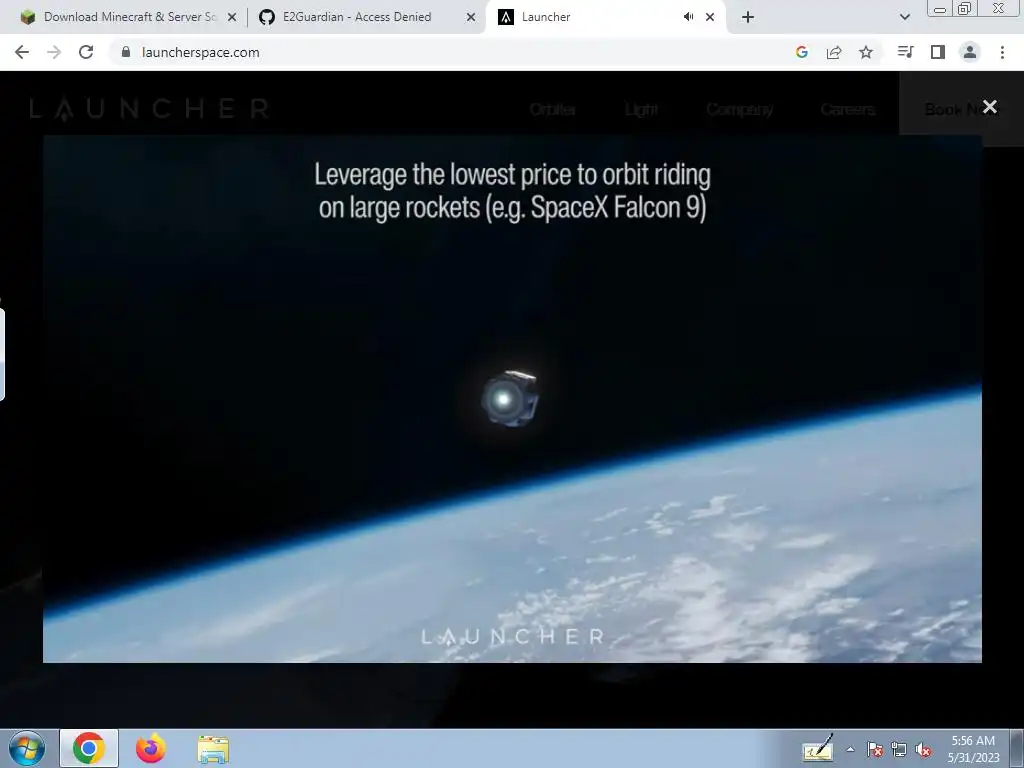
Task: Click the orbiter video player
Action: (512, 399)
